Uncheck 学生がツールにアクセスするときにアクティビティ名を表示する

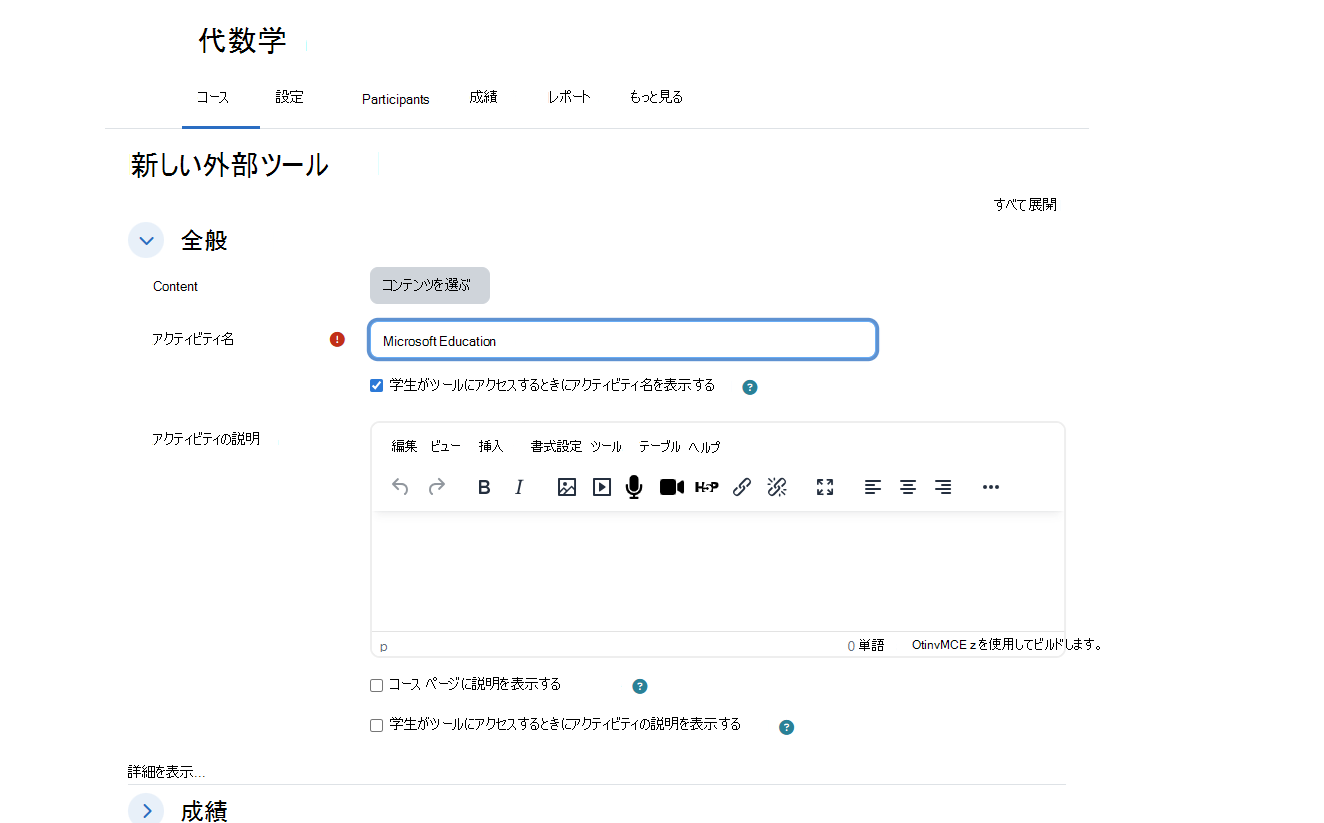coord(377,386)
